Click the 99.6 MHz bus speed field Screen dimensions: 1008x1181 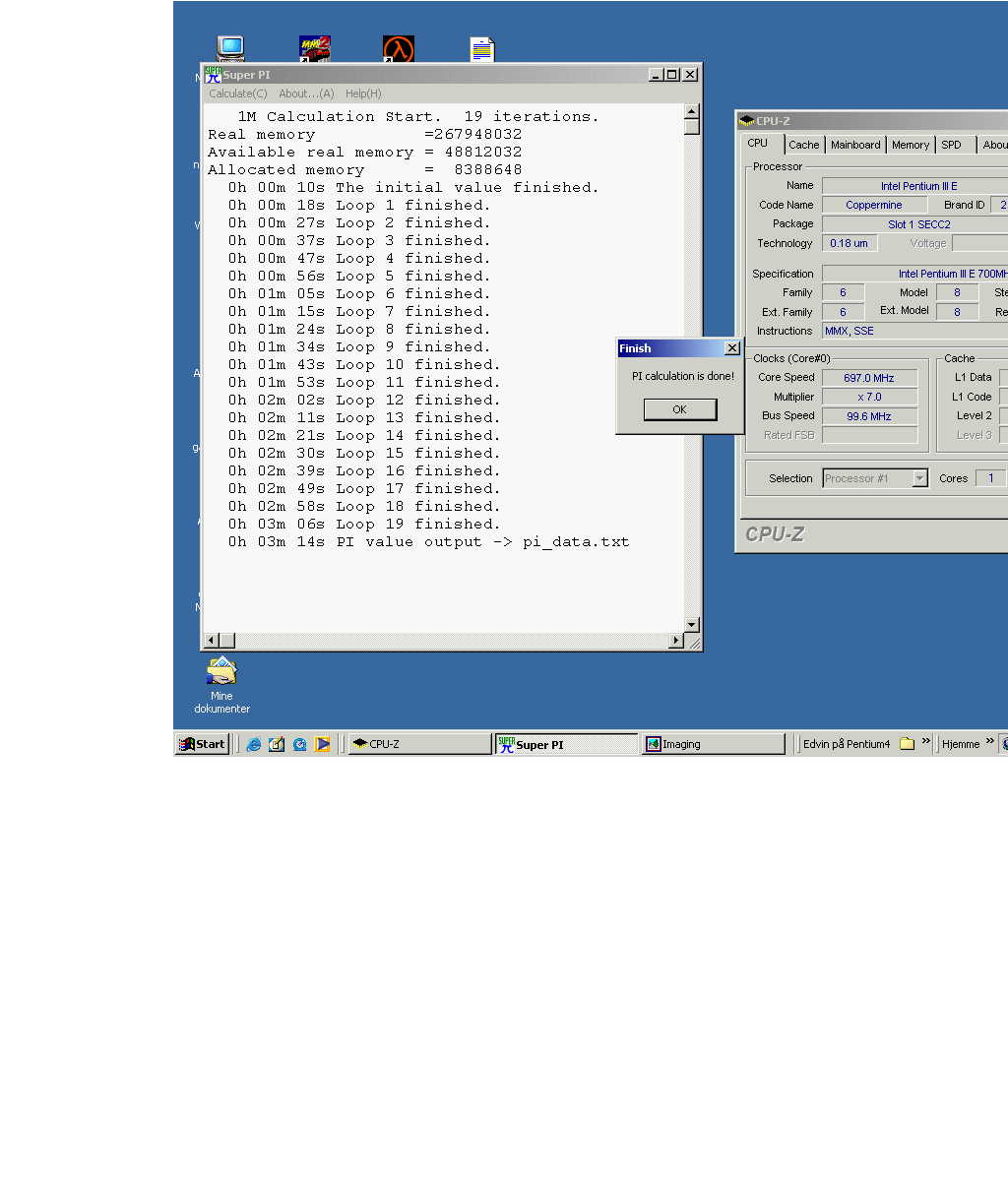869,416
